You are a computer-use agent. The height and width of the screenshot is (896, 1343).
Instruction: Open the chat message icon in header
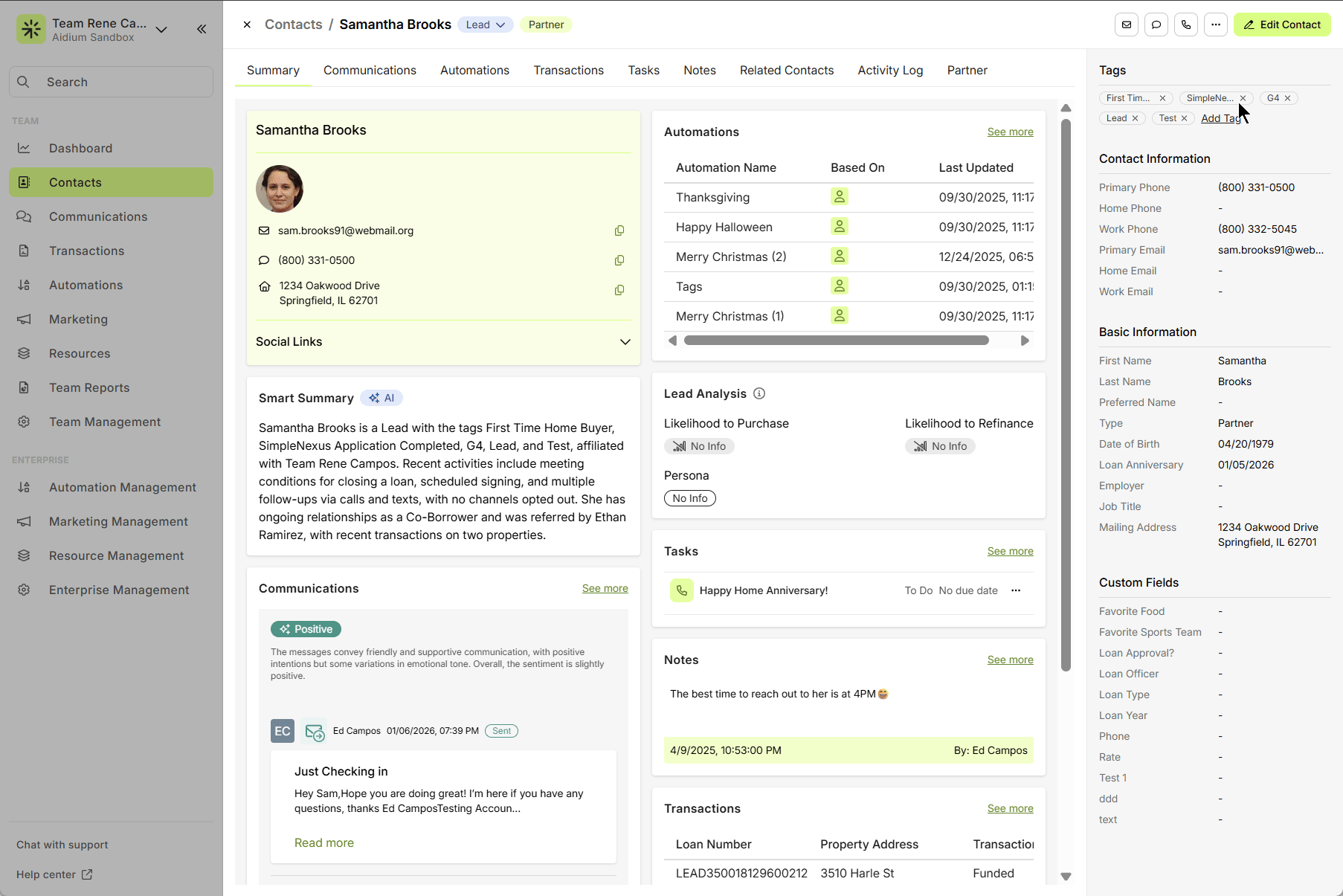(x=1156, y=25)
